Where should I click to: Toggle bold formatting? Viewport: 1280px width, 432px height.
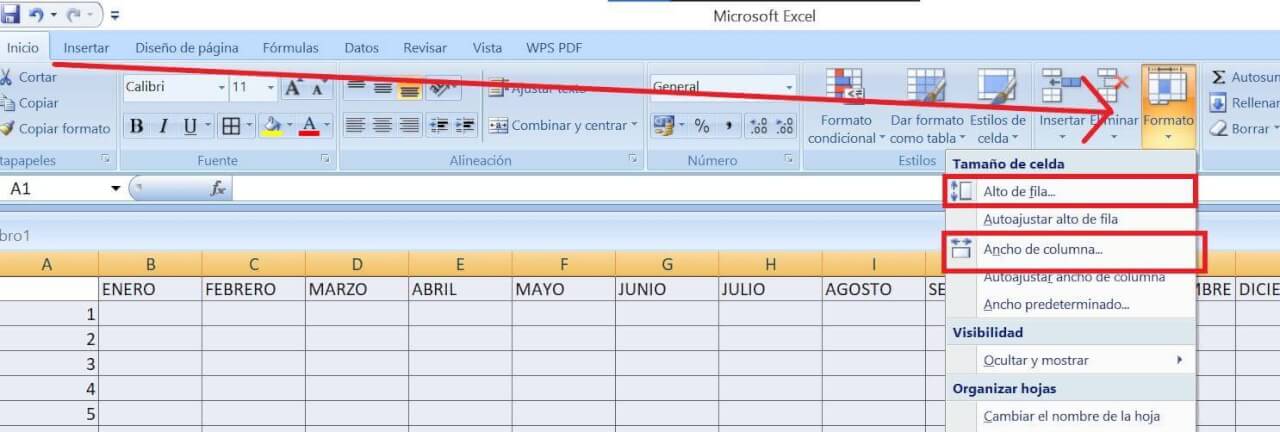[137, 126]
